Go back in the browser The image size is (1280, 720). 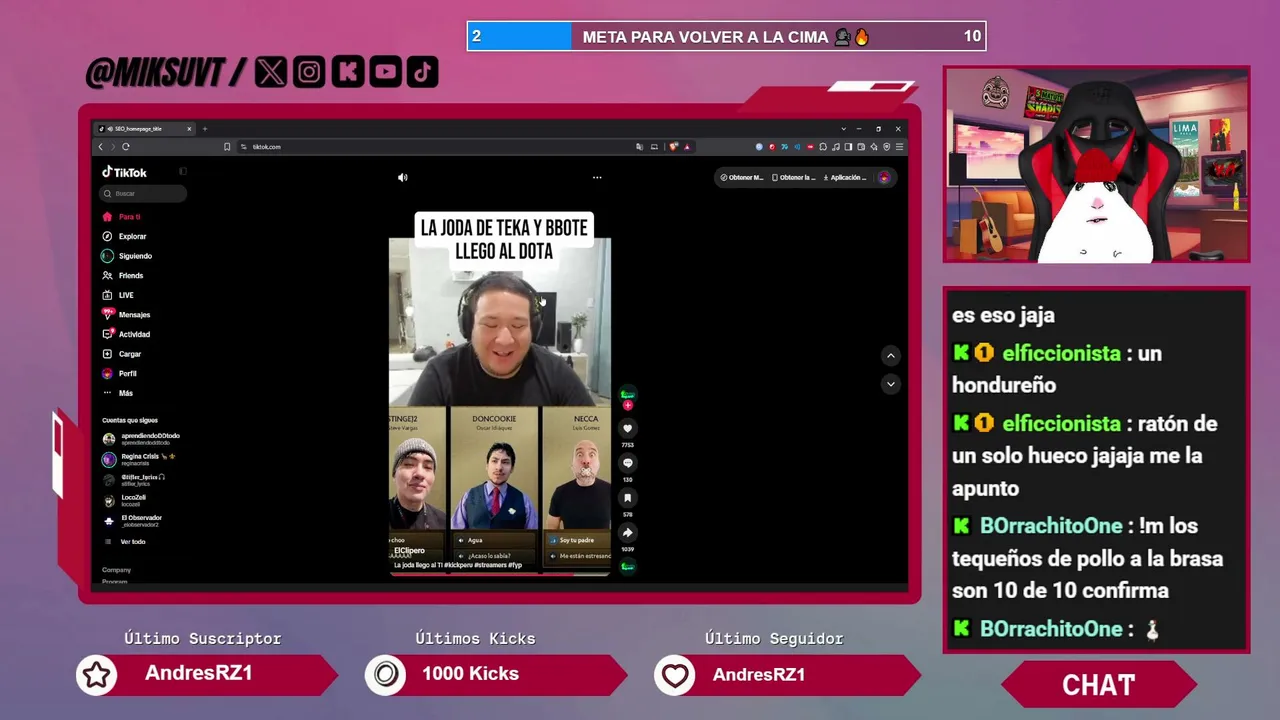click(x=100, y=147)
